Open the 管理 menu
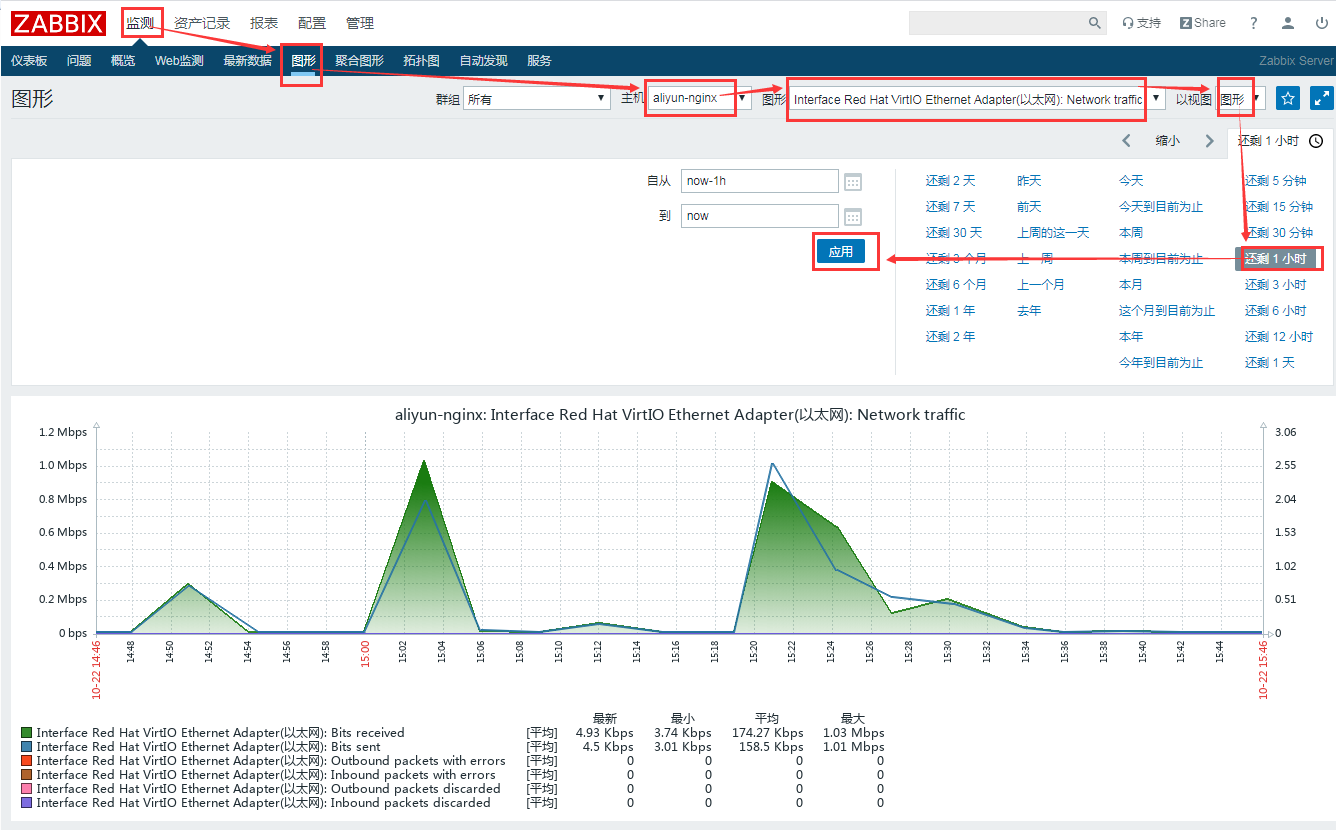The image size is (1336, 830). pyautogui.click(x=360, y=23)
